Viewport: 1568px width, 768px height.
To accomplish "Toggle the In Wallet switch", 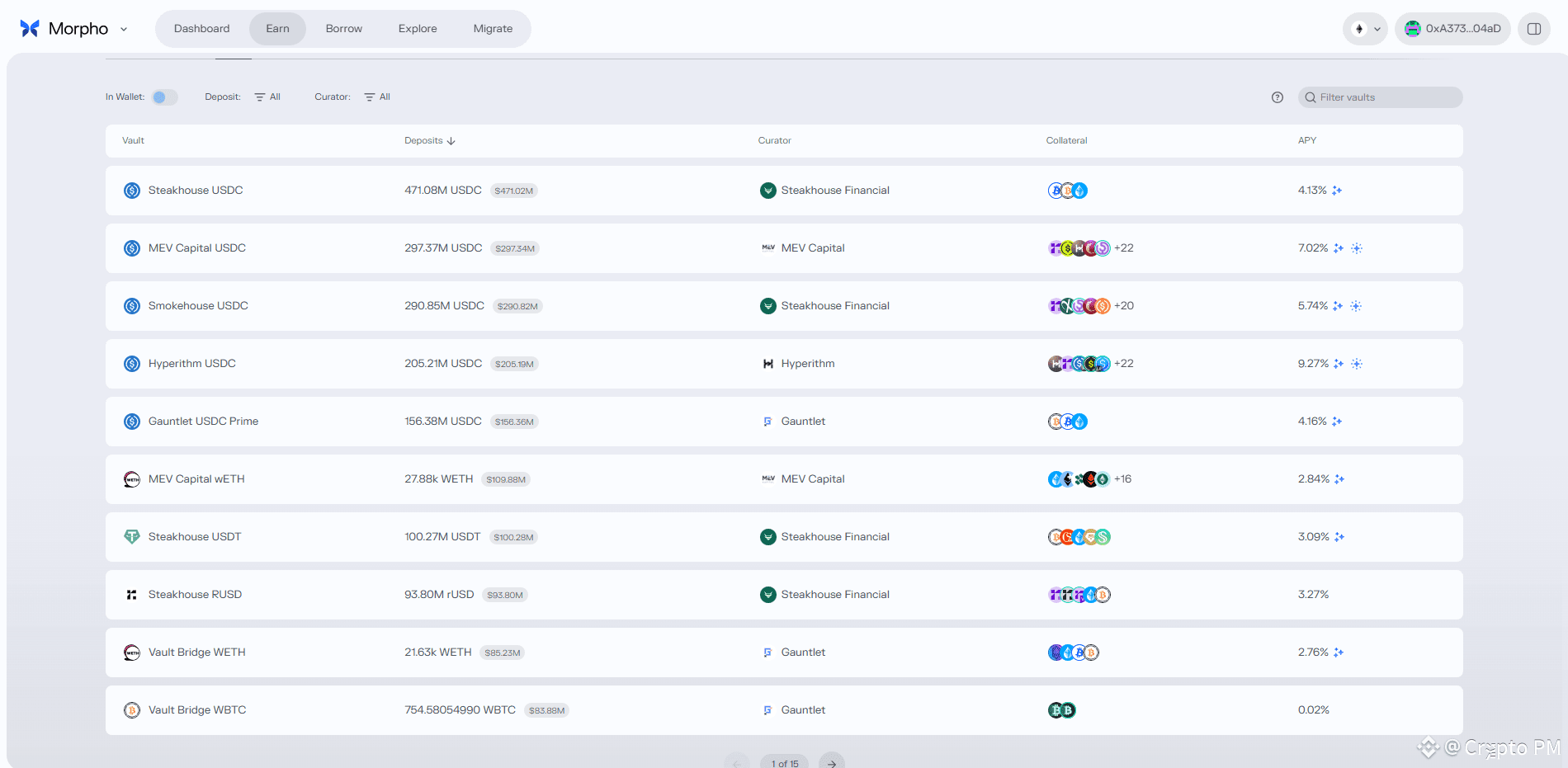I will coord(164,97).
